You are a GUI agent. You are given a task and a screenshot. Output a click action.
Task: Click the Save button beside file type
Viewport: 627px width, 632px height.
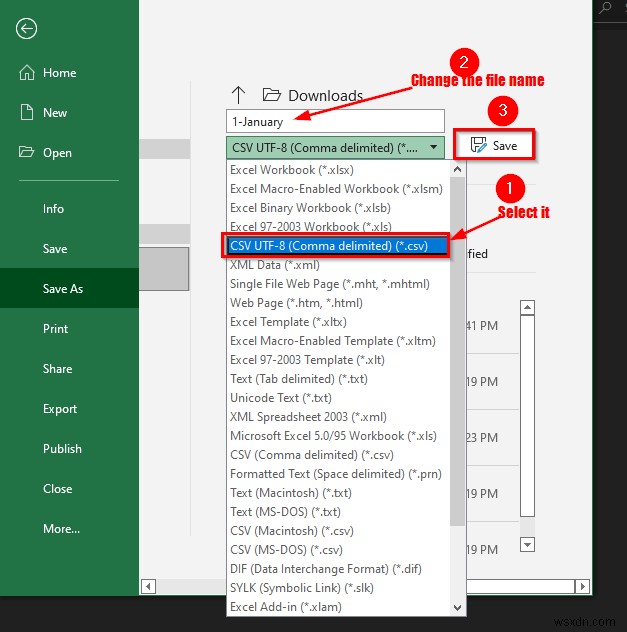tap(494, 145)
